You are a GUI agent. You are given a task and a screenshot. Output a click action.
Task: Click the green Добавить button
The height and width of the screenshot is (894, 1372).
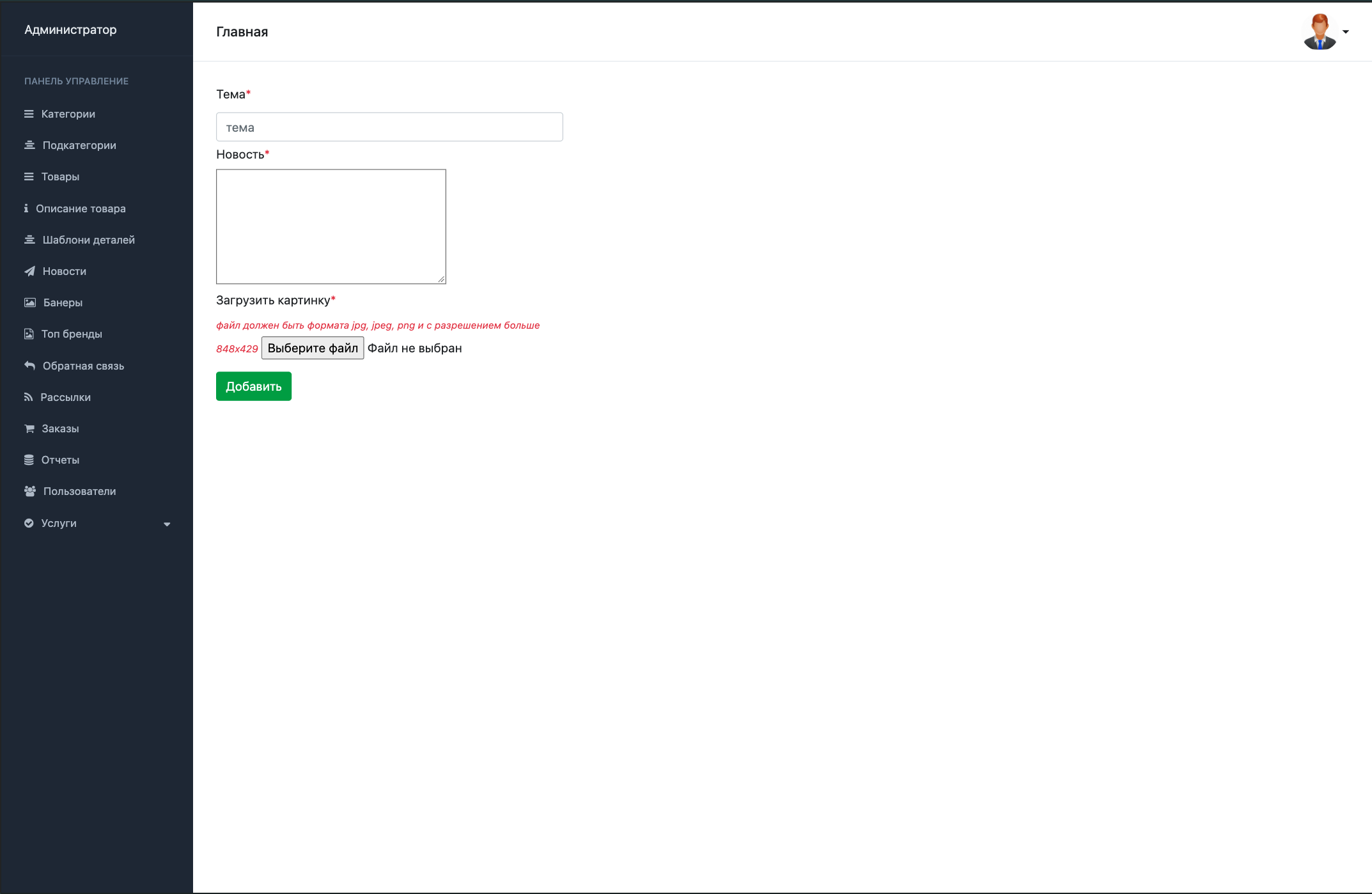254,386
